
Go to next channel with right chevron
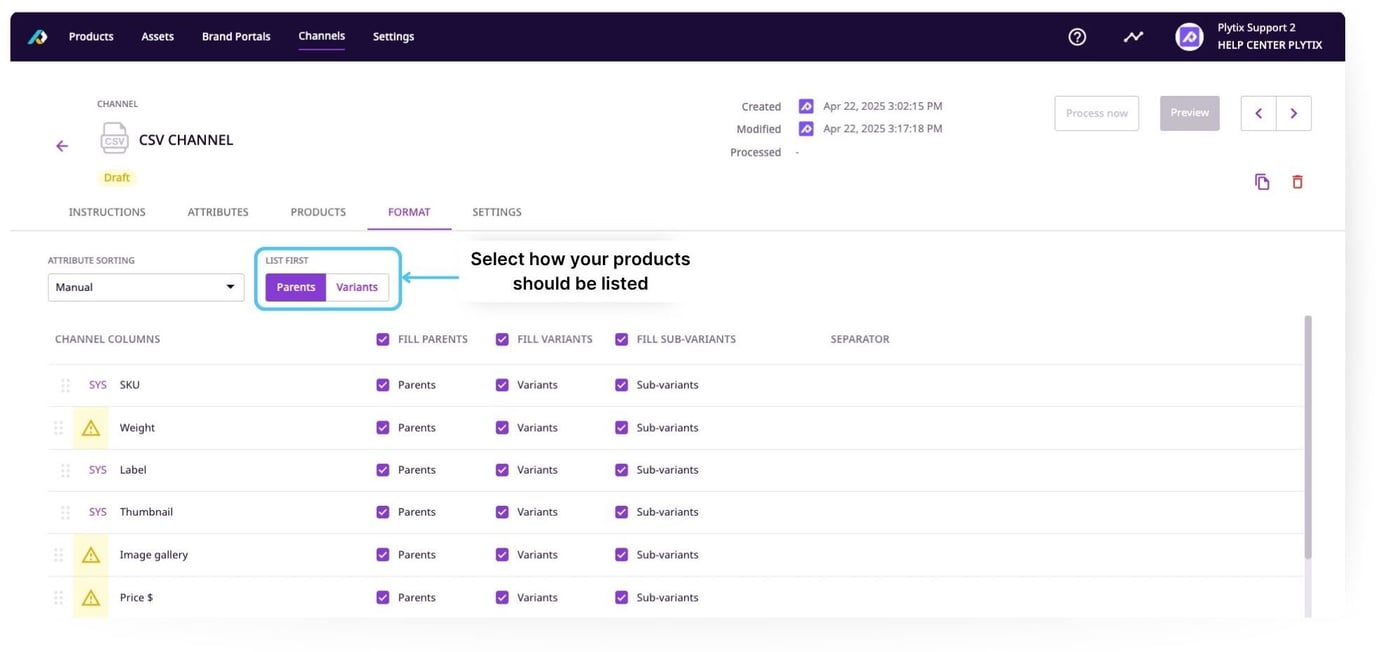(1293, 113)
